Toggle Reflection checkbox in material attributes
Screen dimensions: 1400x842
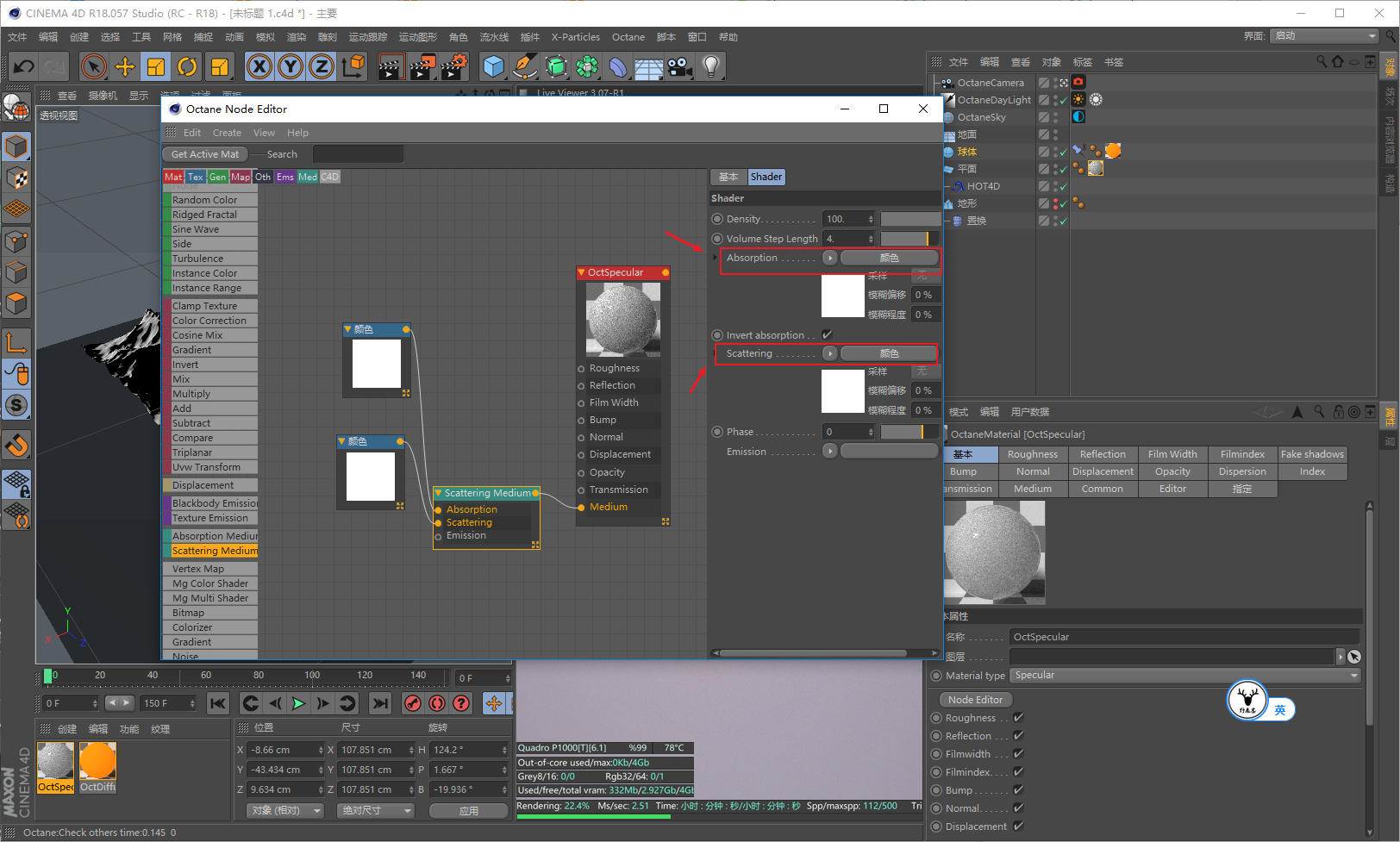pos(1018,735)
